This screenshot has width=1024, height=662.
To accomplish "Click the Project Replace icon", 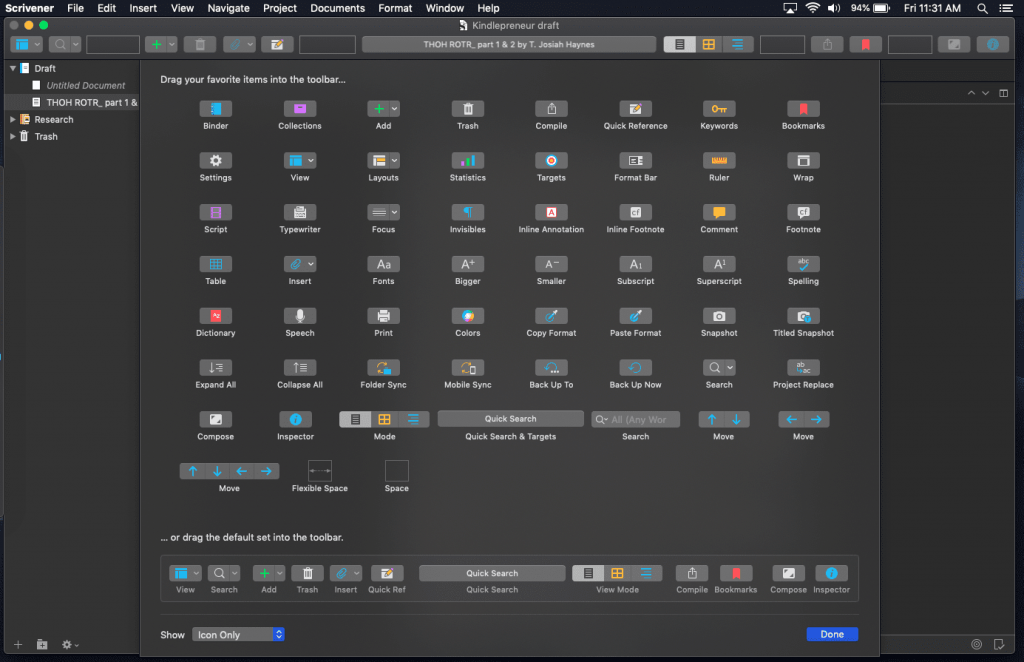I will pyautogui.click(x=803, y=368).
